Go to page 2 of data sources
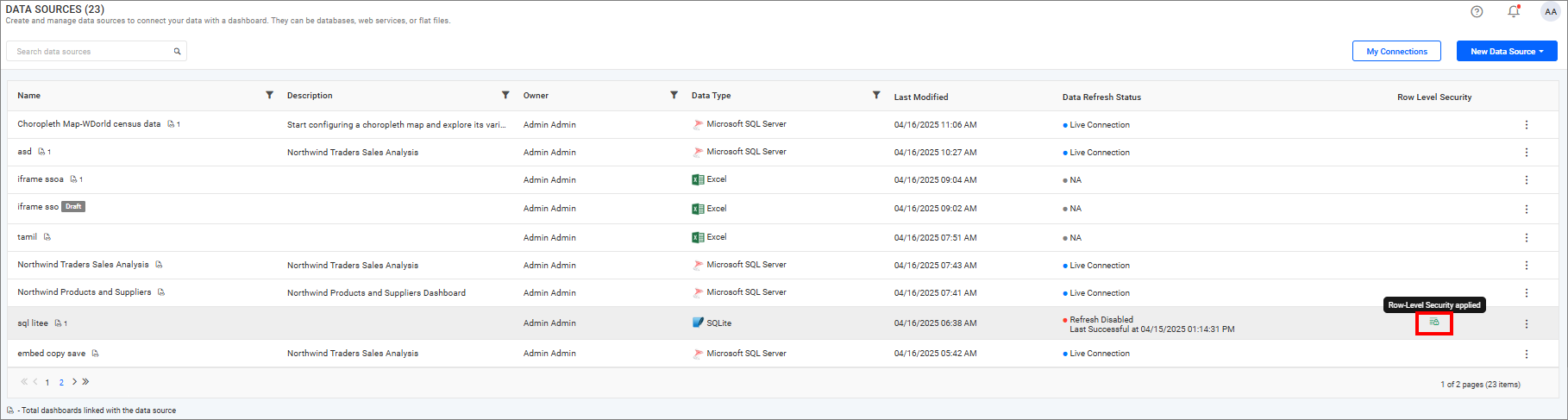The width and height of the screenshot is (1568, 420). tap(61, 382)
